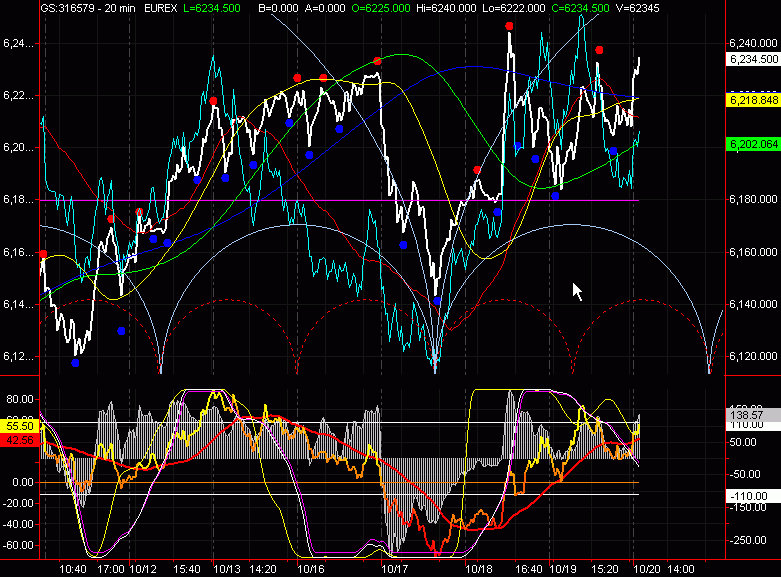
Task: Click the 6,18... left price axis label
Action: click(x=18, y=200)
